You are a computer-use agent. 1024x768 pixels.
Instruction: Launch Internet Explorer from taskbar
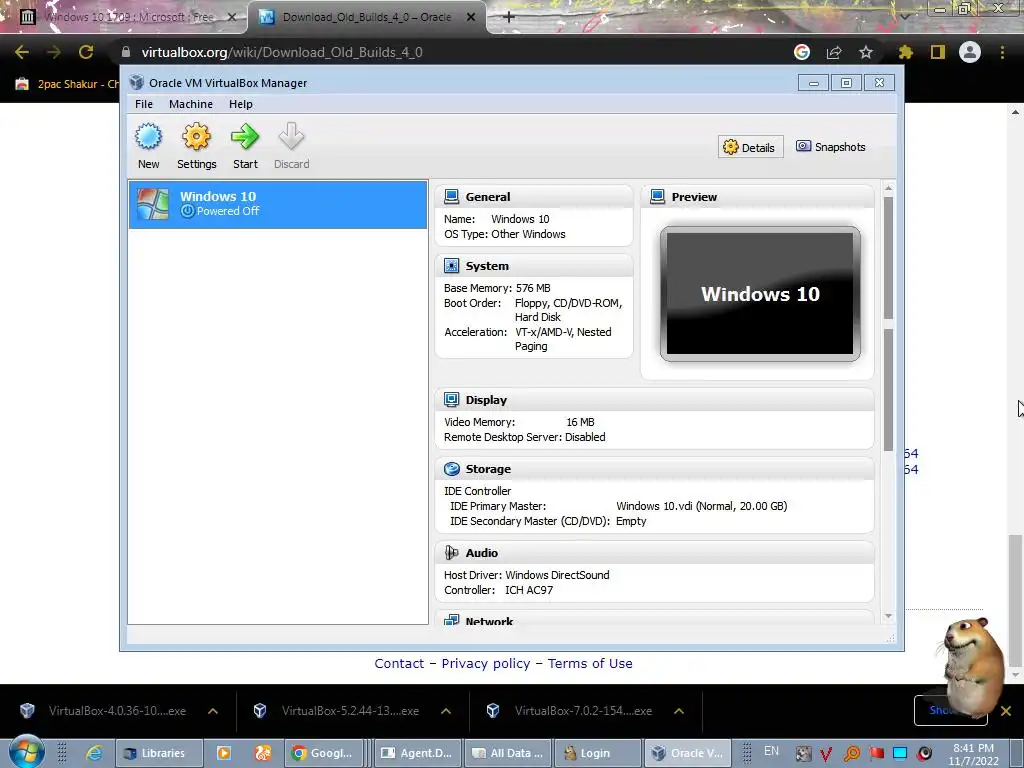tap(94, 753)
